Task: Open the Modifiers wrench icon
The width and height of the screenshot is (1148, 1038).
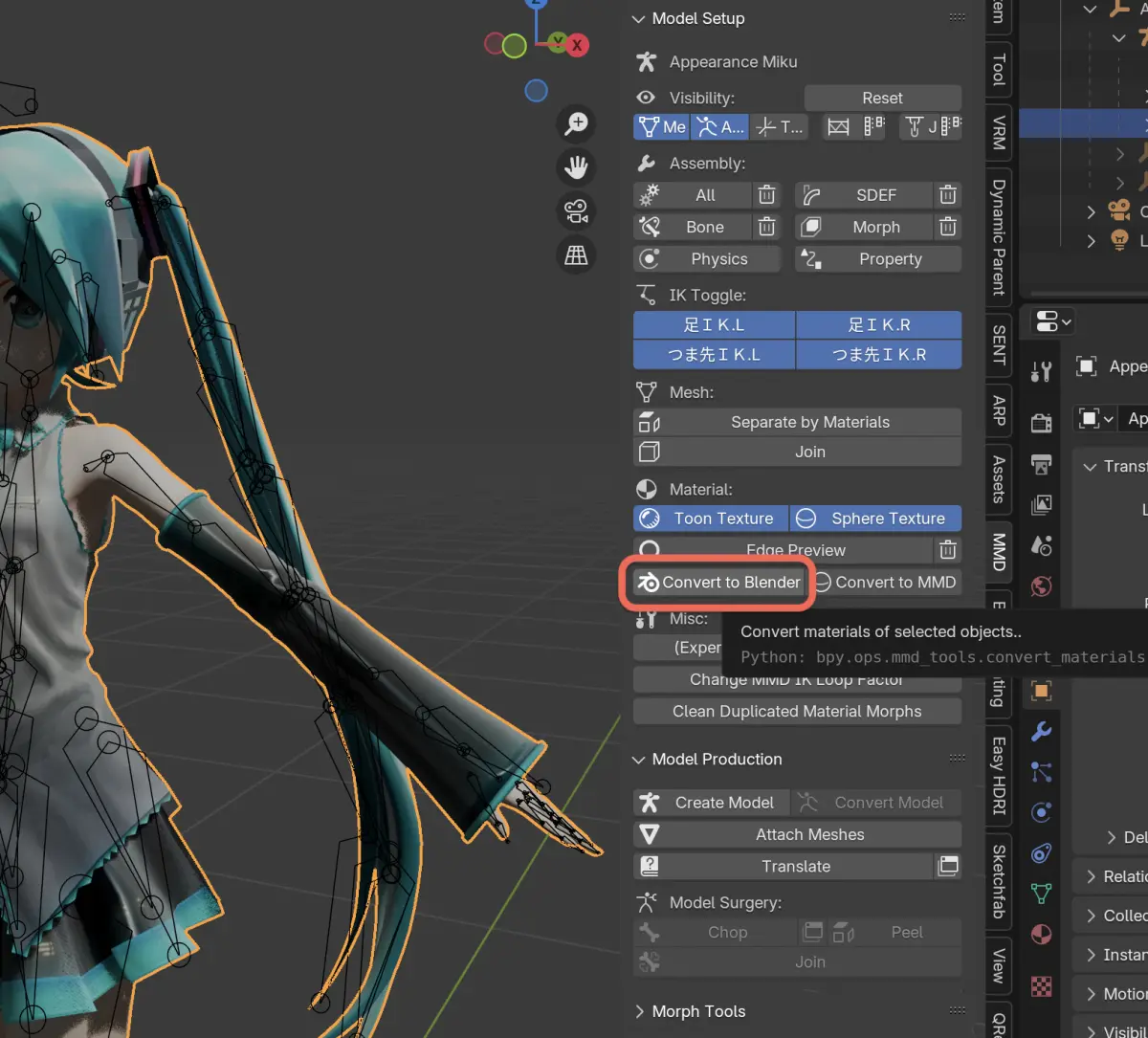Action: tap(1042, 732)
